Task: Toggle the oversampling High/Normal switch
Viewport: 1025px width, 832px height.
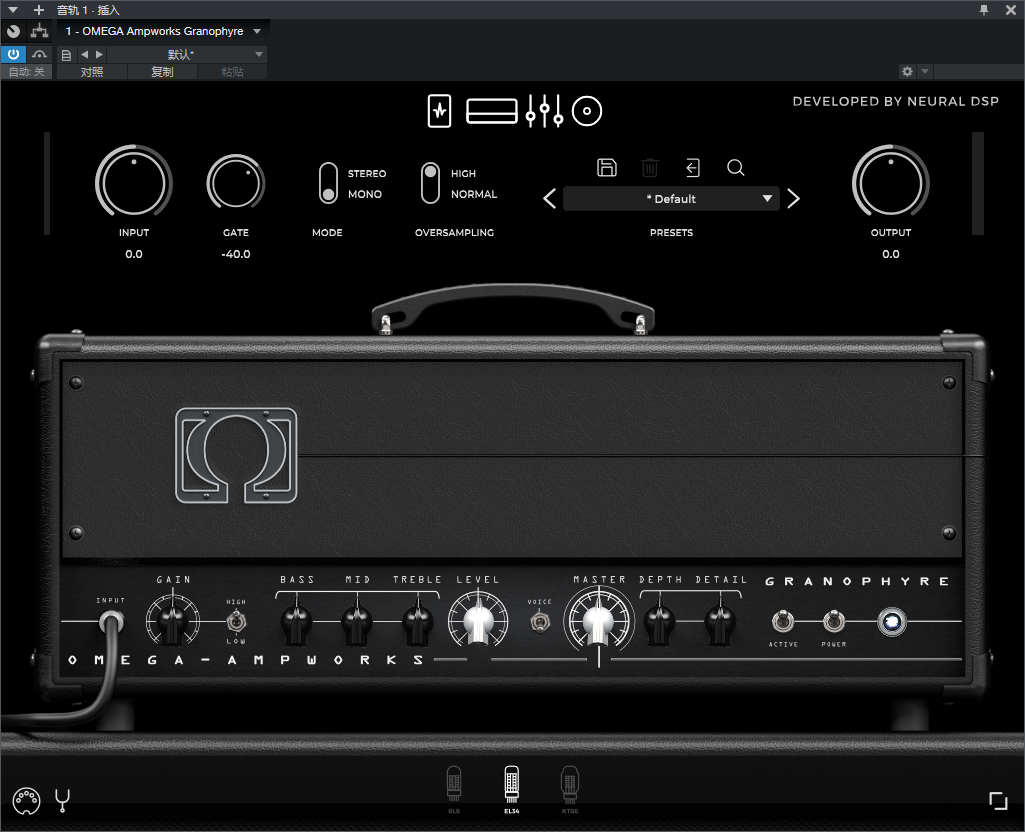Action: click(430, 183)
